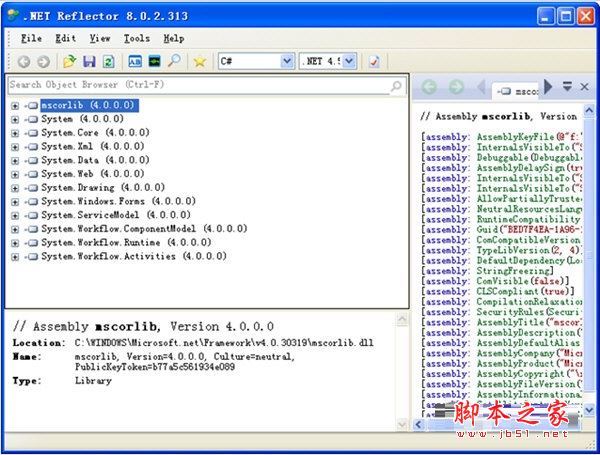Expand the System.Workflow.Activities node
The width and height of the screenshot is (600, 455).
(x=15, y=257)
